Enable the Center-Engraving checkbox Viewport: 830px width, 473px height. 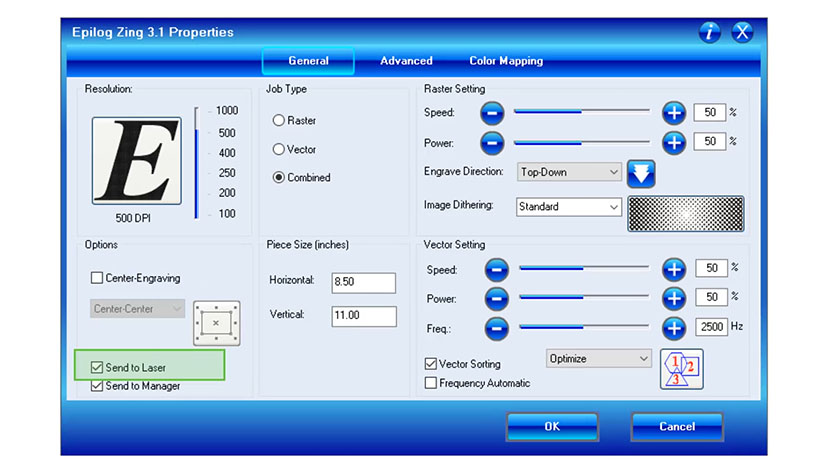[97, 278]
